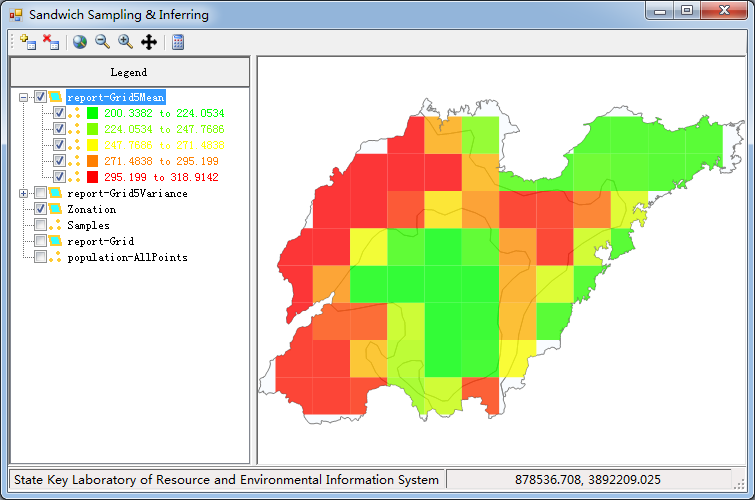The width and height of the screenshot is (755, 500).
Task: Click the layer icon beside report-Grid5Mean
Action: [55, 97]
